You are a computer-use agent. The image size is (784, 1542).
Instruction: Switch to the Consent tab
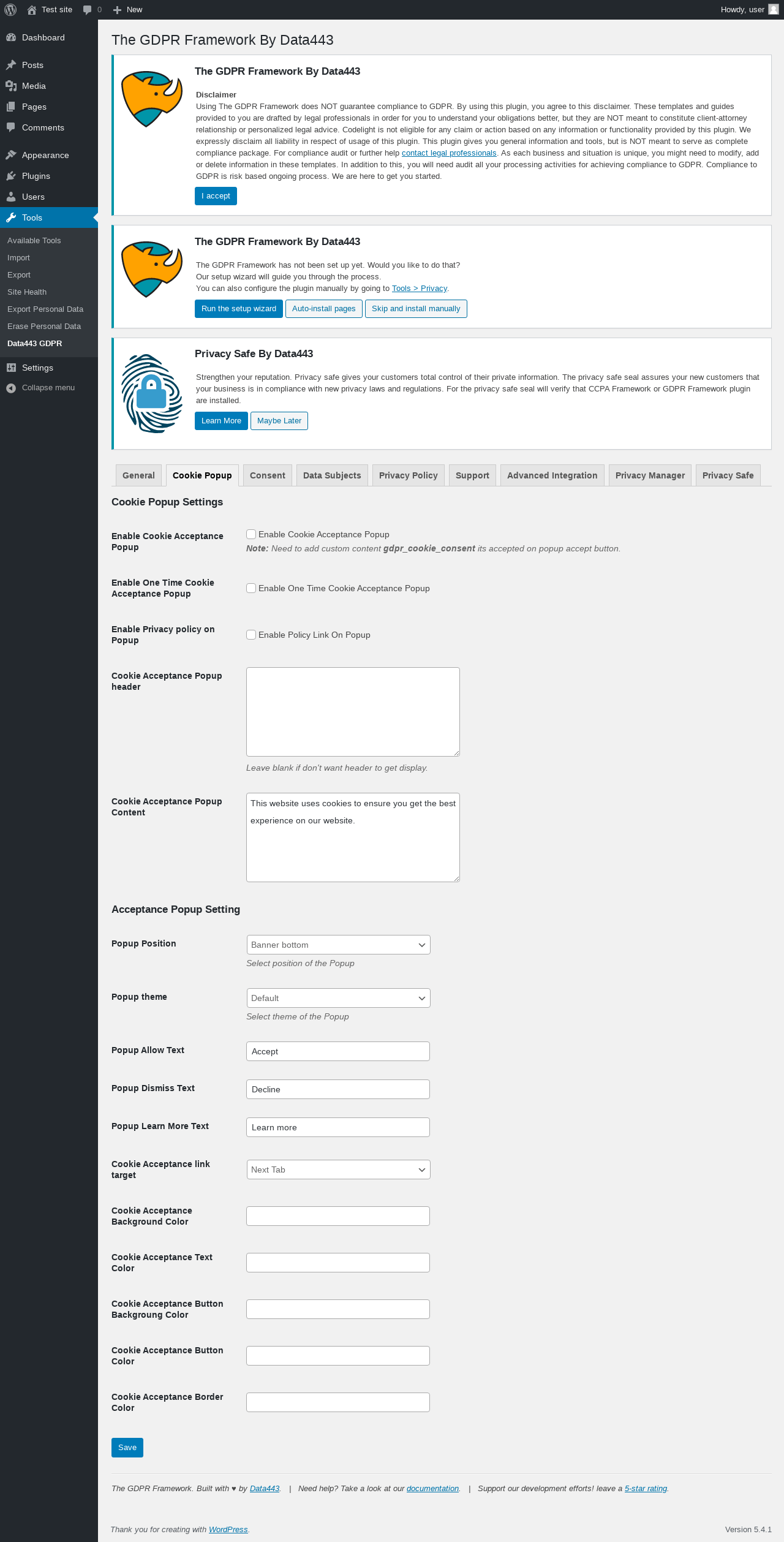tap(268, 475)
